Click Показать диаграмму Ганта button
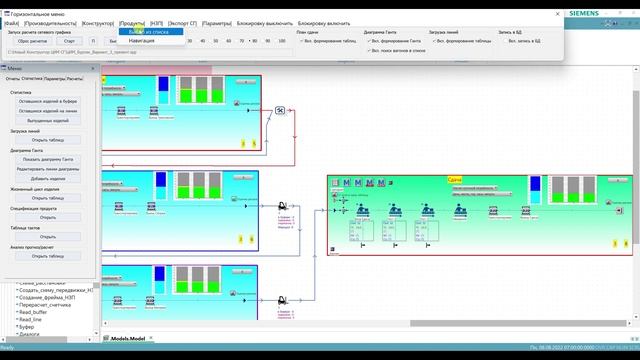Viewport: 640px width, 360px height. point(48,160)
